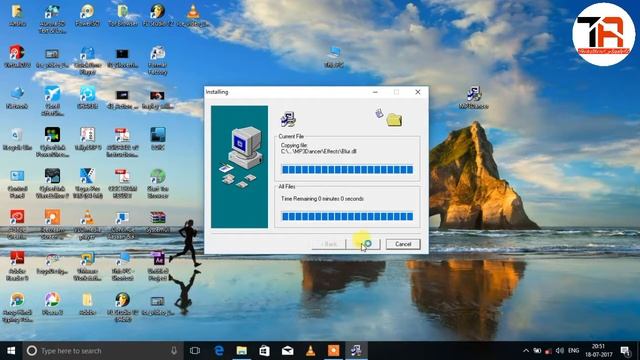Open Microsoft Store from the taskbar
This screenshot has height=360, width=640.
click(264, 351)
